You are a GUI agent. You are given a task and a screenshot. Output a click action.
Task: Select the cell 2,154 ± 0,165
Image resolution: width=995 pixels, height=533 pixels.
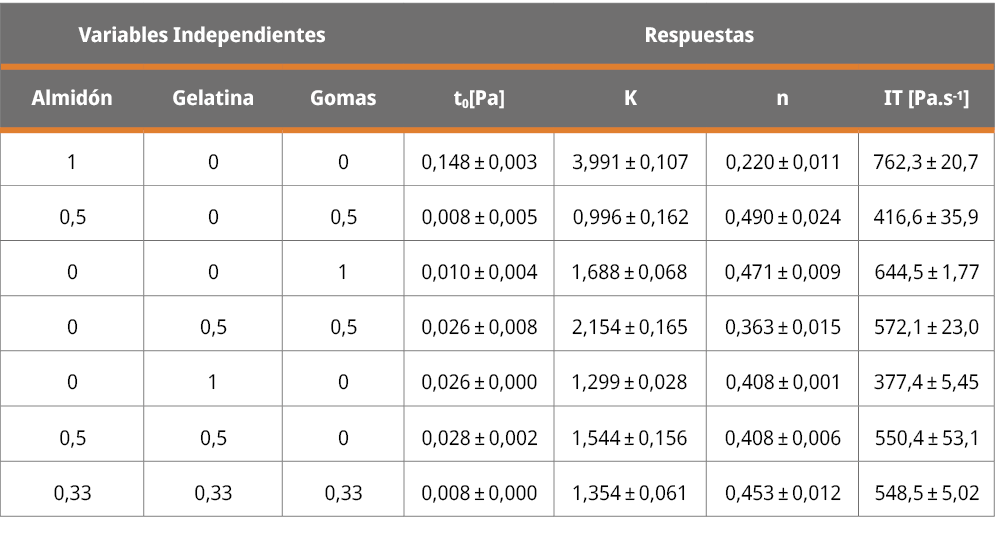[x=630, y=327]
